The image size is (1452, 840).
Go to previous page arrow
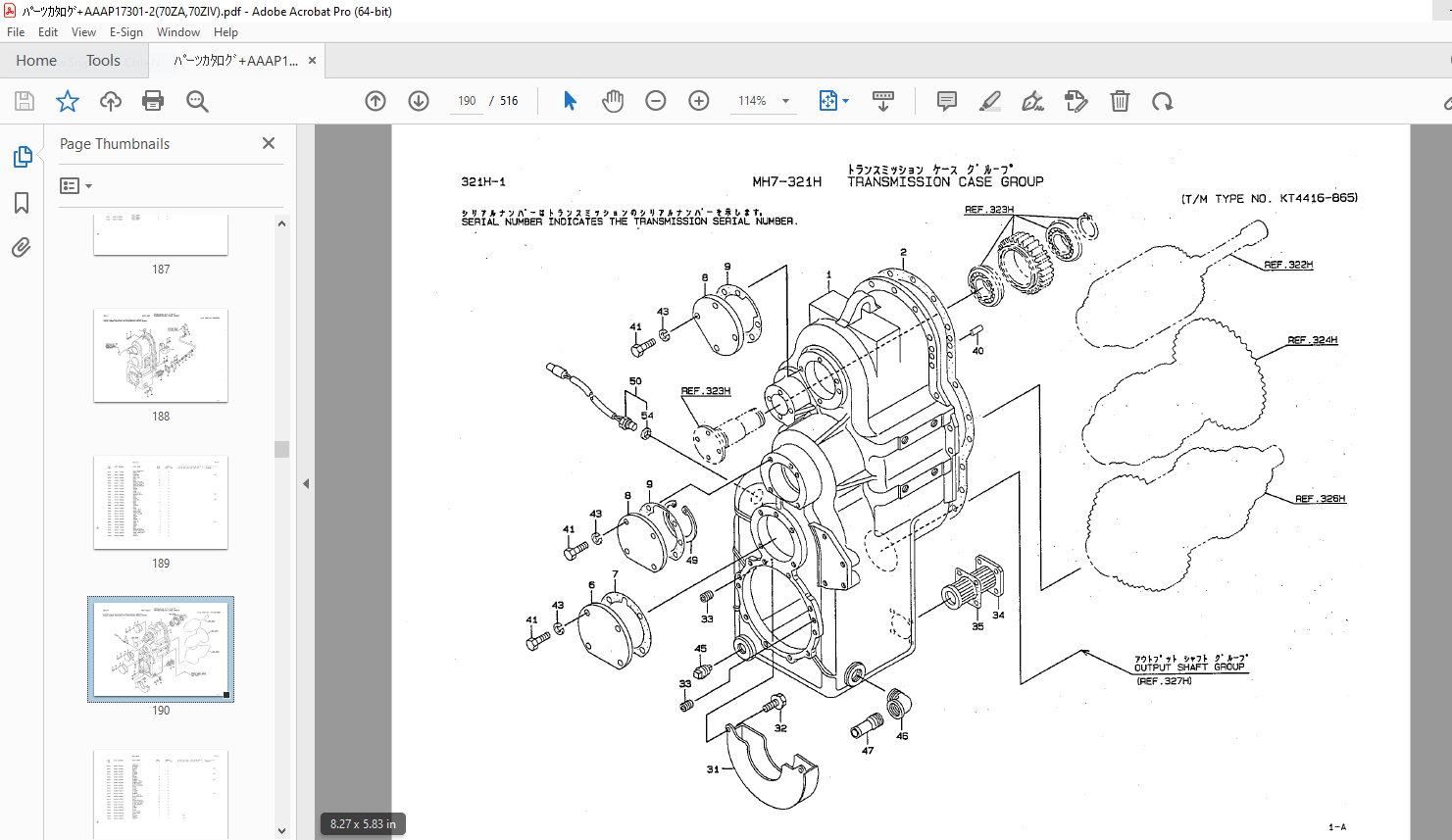pos(376,101)
